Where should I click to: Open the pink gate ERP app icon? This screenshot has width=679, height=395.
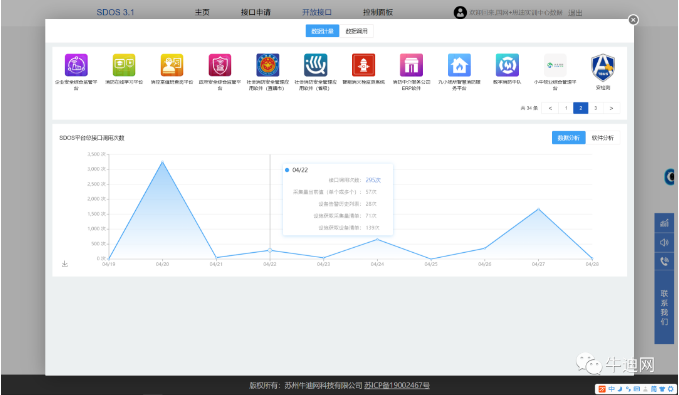pos(411,65)
